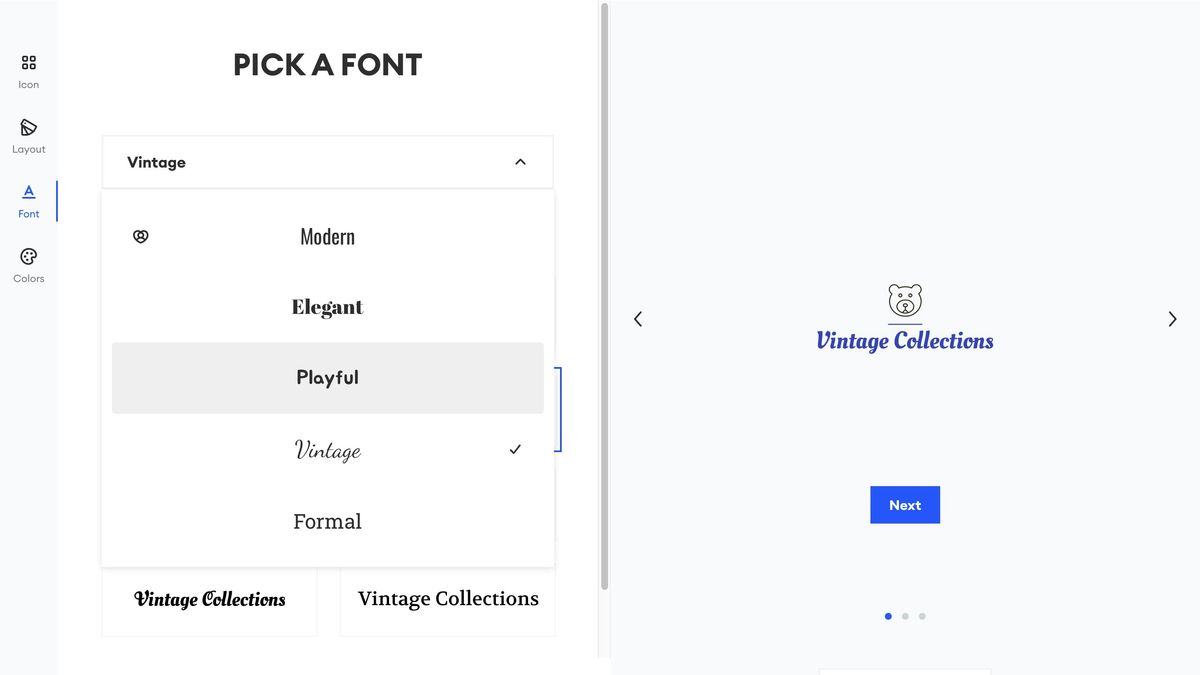1200x675 pixels.
Task: Click the heart icon beside Modern
Action: 141,237
